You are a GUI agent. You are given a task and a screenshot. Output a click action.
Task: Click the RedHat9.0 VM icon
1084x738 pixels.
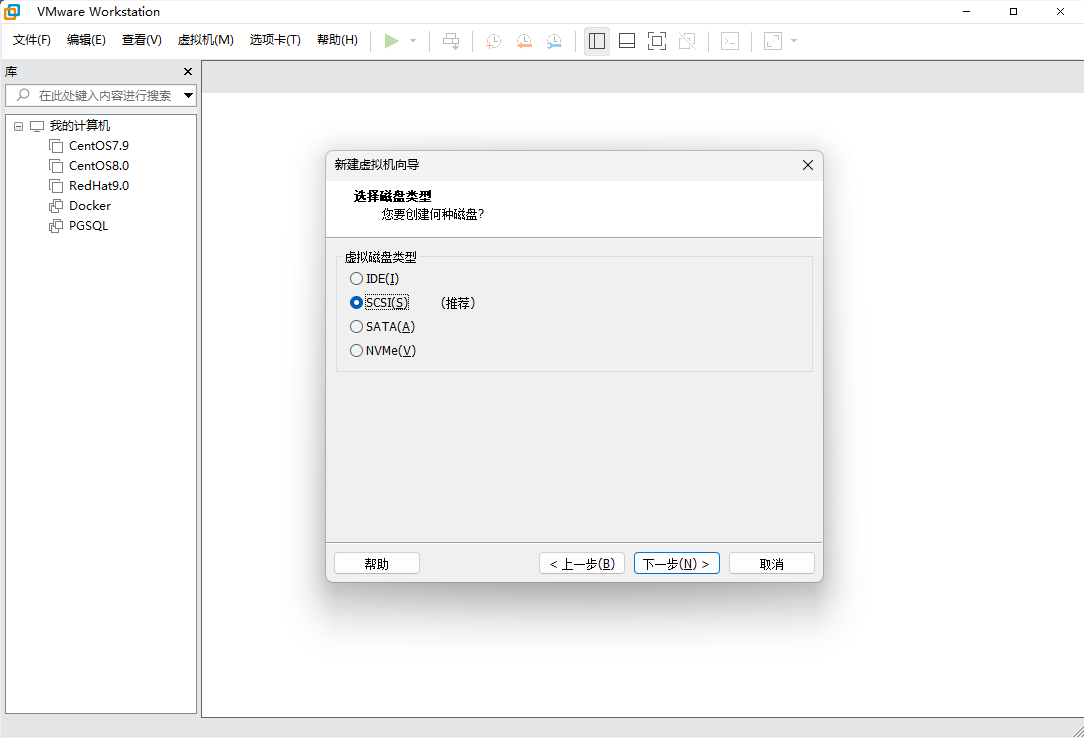click(x=56, y=186)
